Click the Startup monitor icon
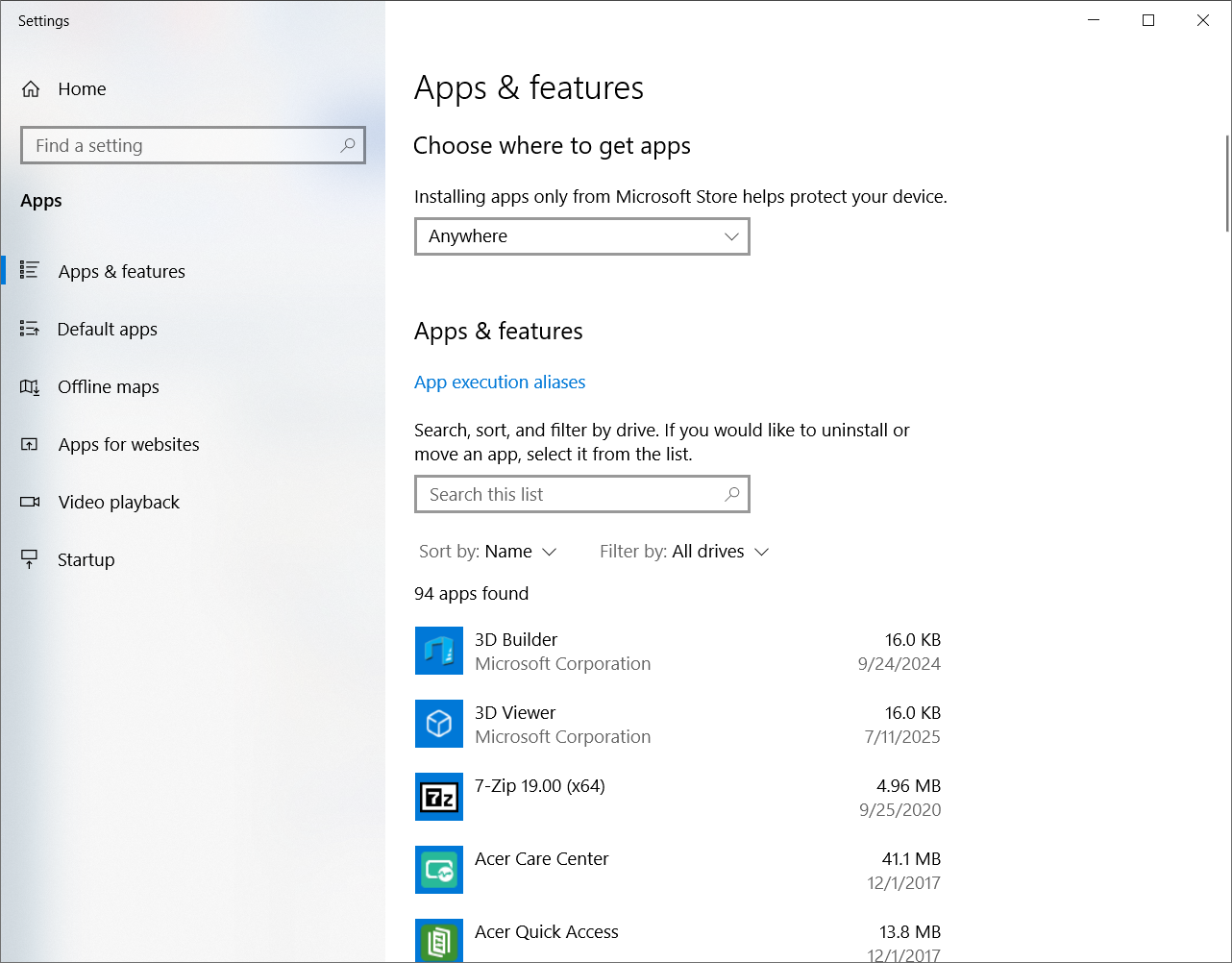Image resolution: width=1232 pixels, height=963 pixels. pos(30,559)
